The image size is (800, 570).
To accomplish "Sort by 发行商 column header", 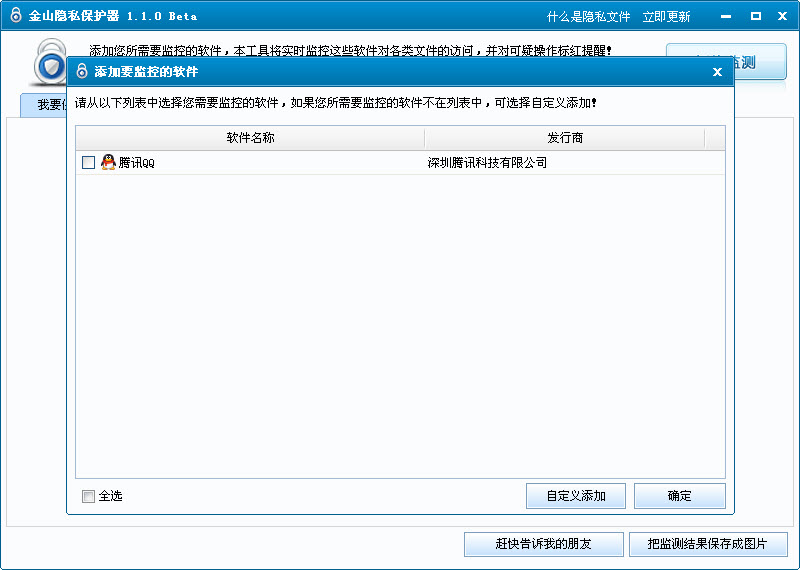I will [x=565, y=138].
